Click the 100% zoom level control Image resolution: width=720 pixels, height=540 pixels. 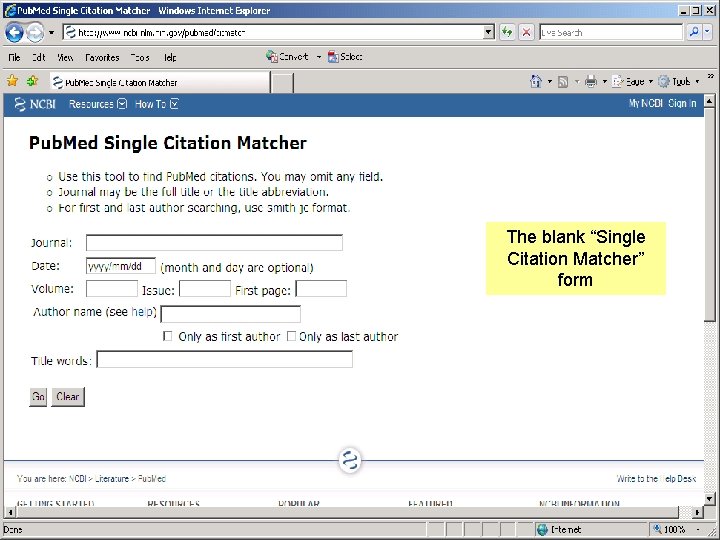click(x=676, y=529)
